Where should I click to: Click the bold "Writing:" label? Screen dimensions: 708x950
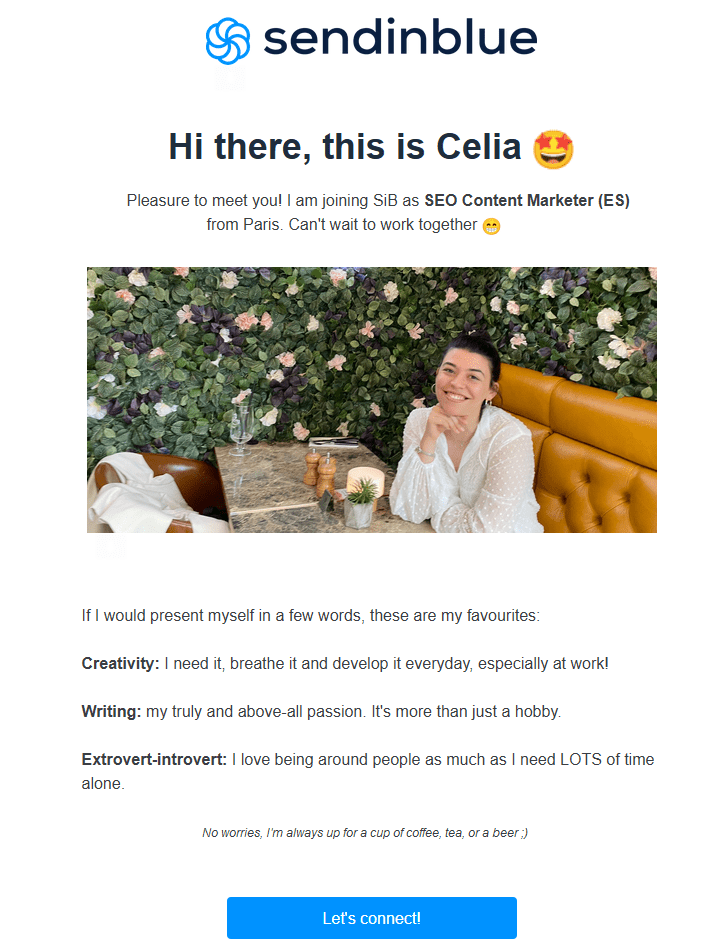tap(111, 711)
